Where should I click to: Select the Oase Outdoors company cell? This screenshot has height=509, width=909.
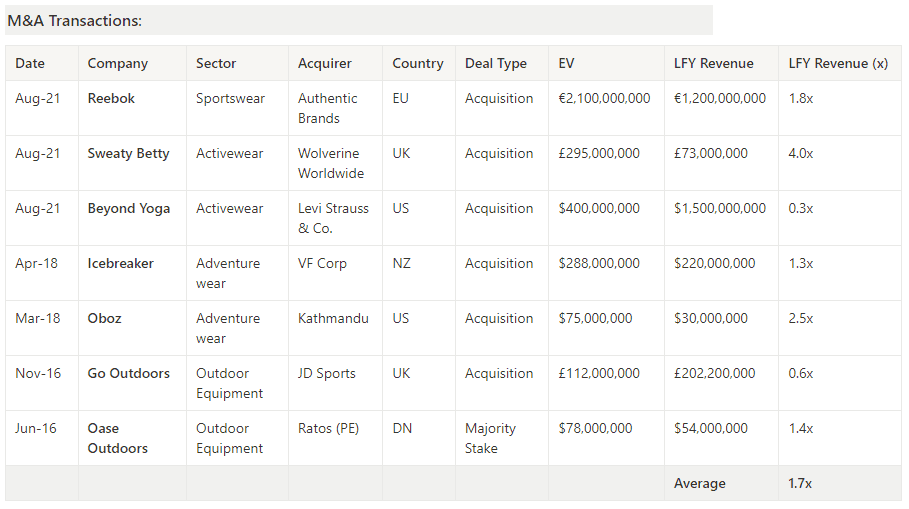point(117,438)
